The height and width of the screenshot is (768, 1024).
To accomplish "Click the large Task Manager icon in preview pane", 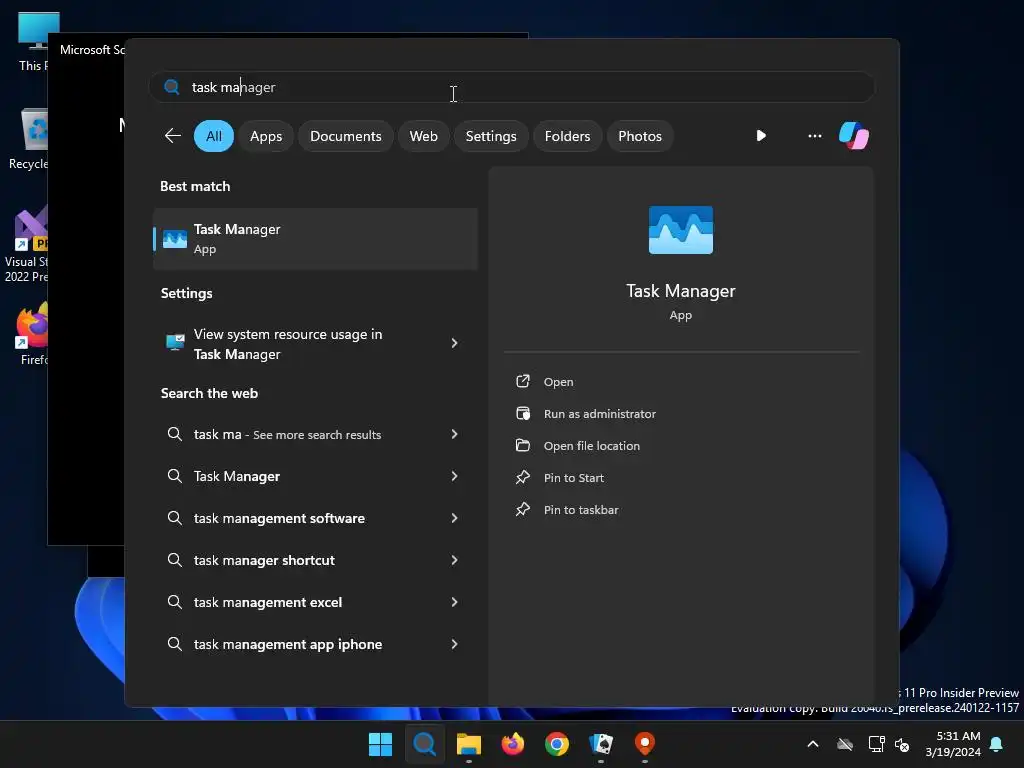I will click(680, 230).
